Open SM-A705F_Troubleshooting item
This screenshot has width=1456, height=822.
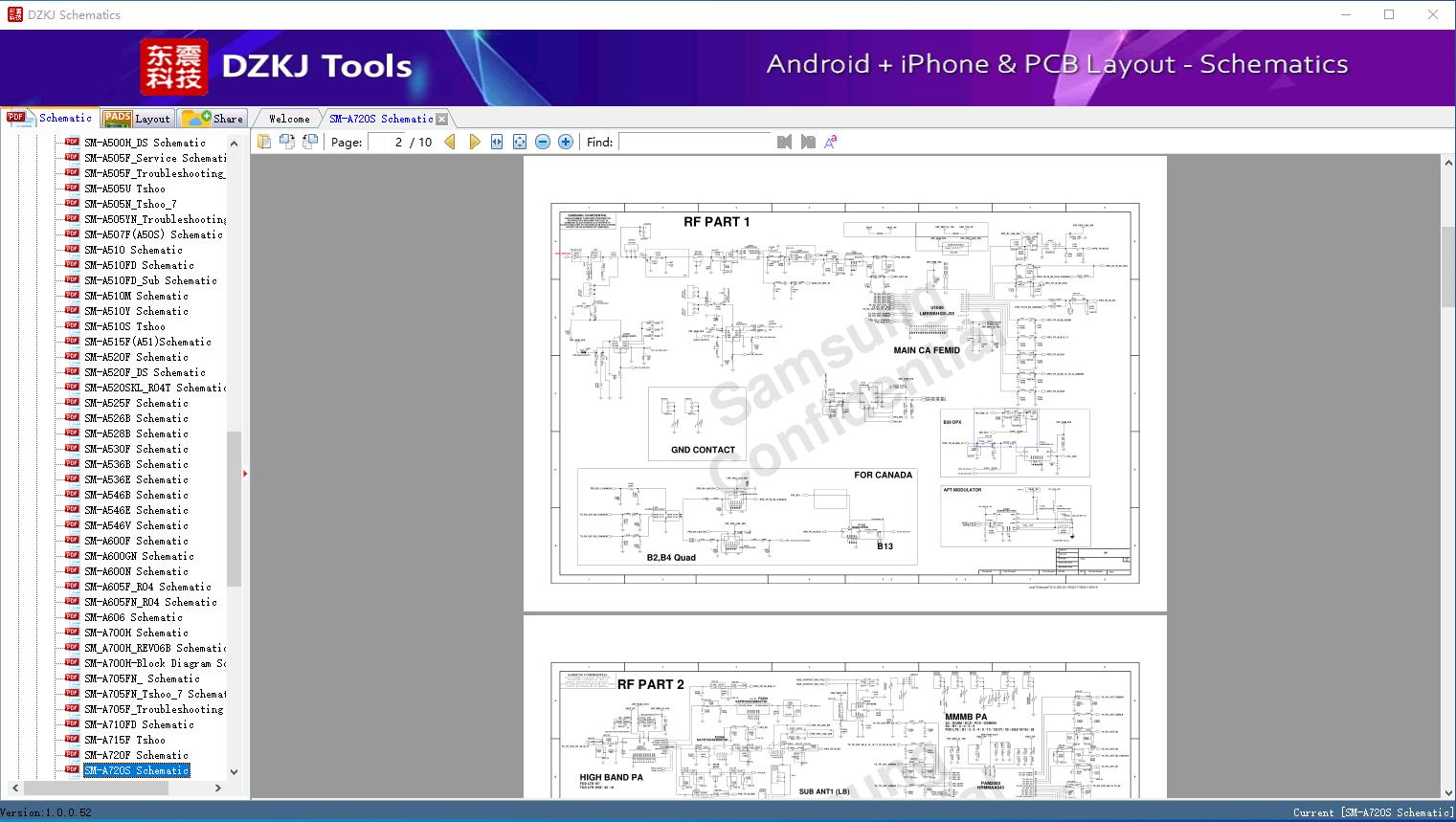pyautogui.click(x=153, y=709)
